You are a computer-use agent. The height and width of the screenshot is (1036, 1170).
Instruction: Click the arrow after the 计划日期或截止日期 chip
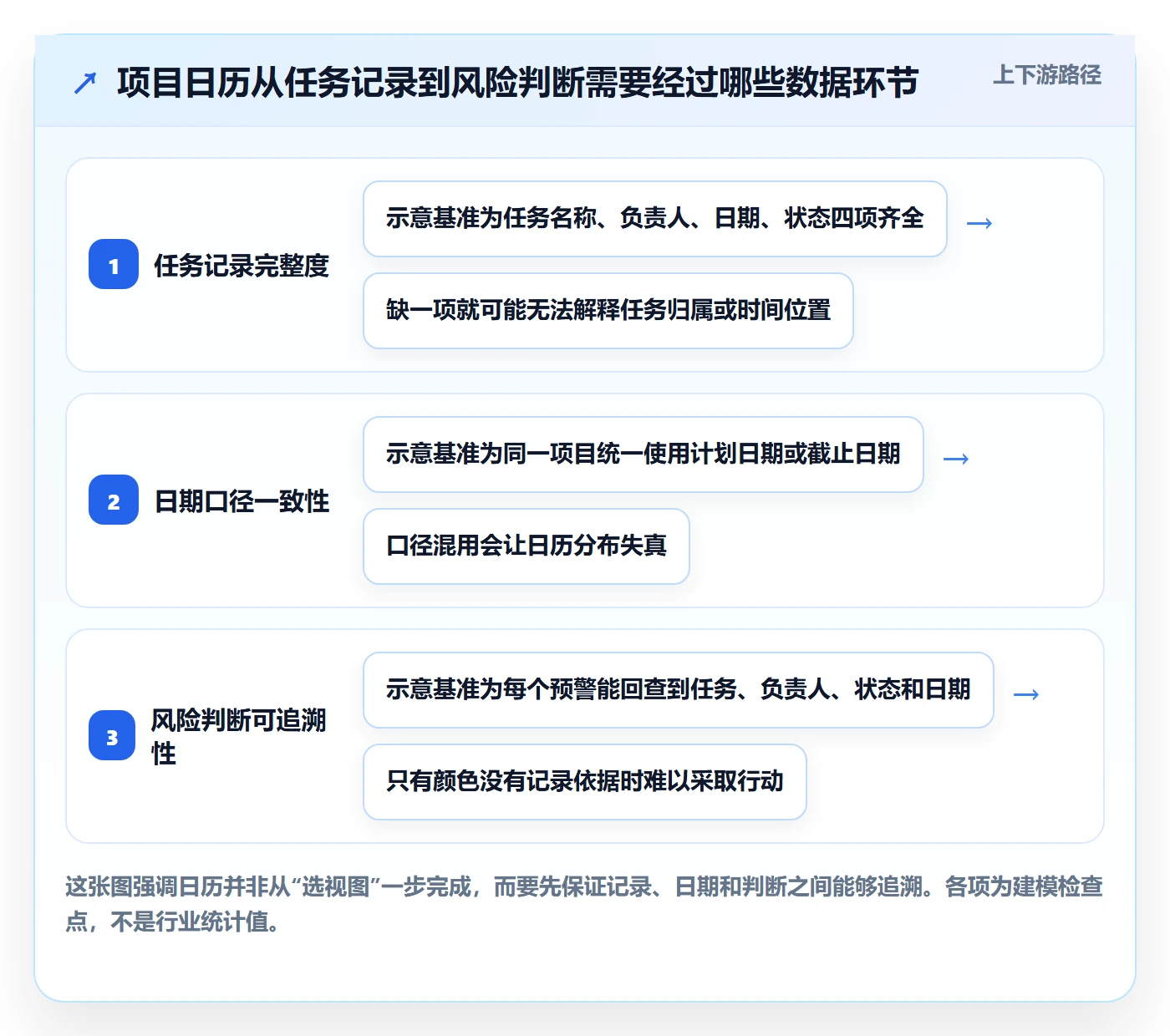pyautogui.click(x=956, y=459)
